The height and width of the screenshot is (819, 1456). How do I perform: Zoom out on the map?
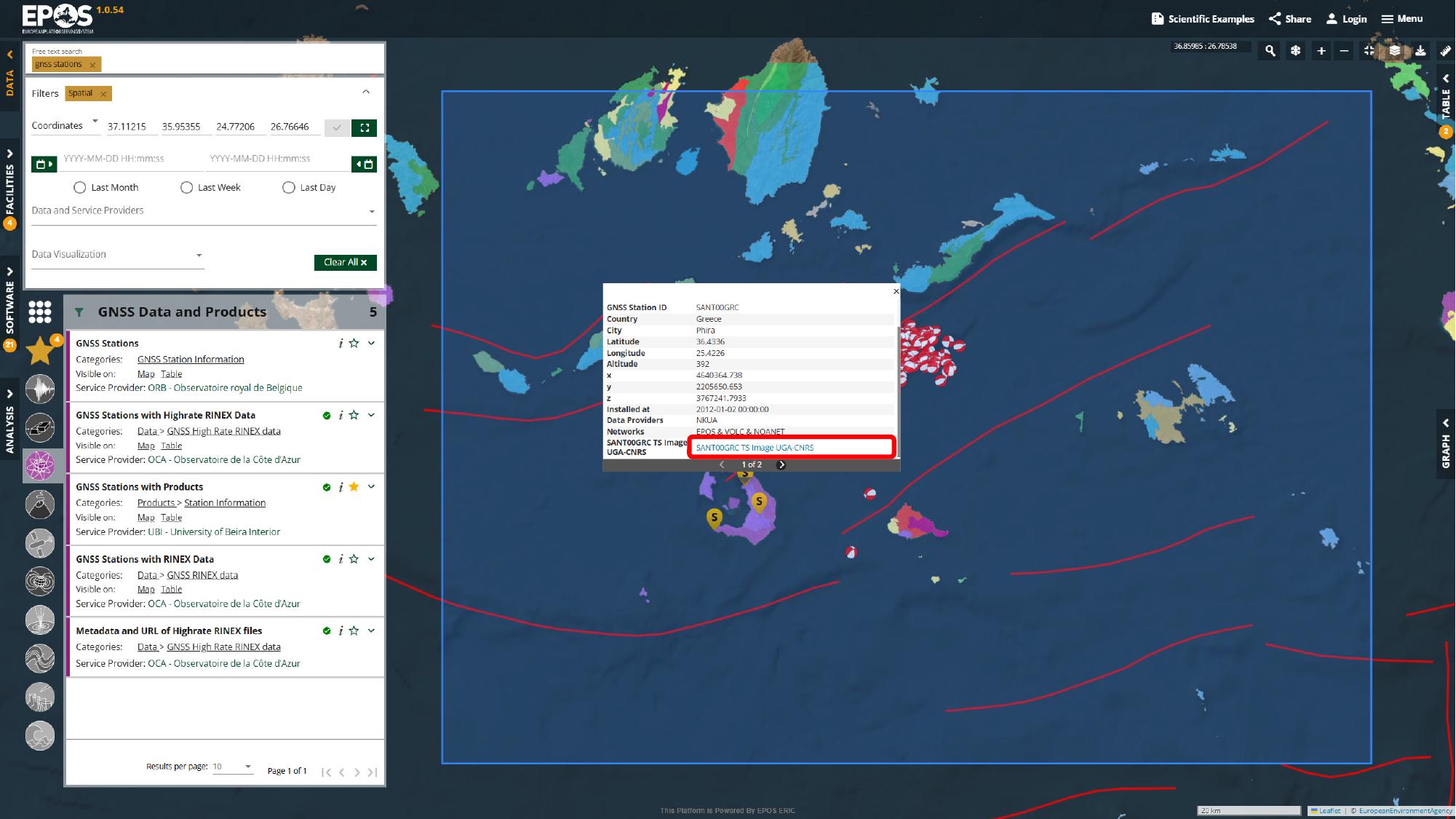[x=1346, y=51]
